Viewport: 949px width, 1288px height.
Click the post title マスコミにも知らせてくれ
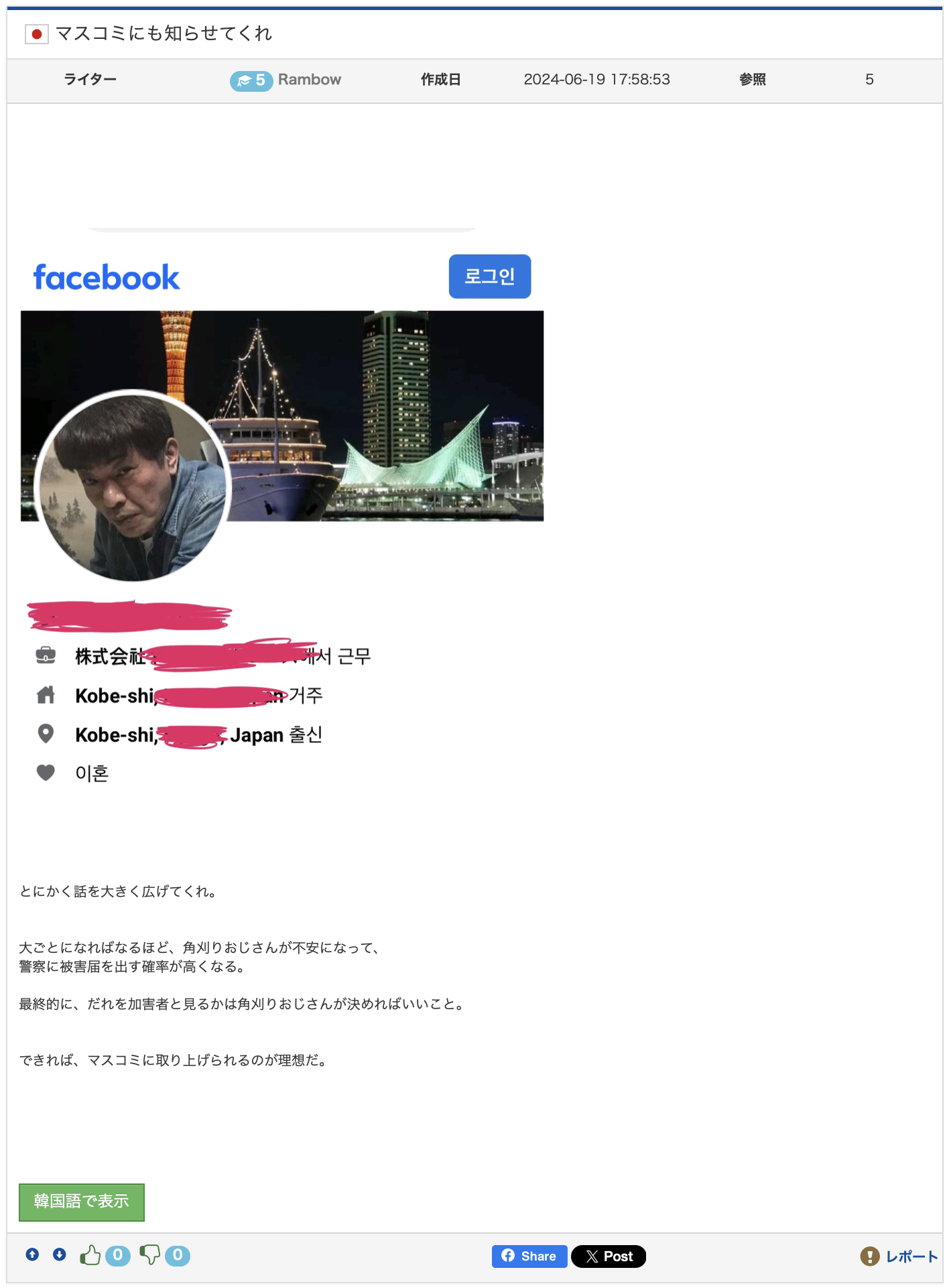pyautogui.click(x=164, y=34)
